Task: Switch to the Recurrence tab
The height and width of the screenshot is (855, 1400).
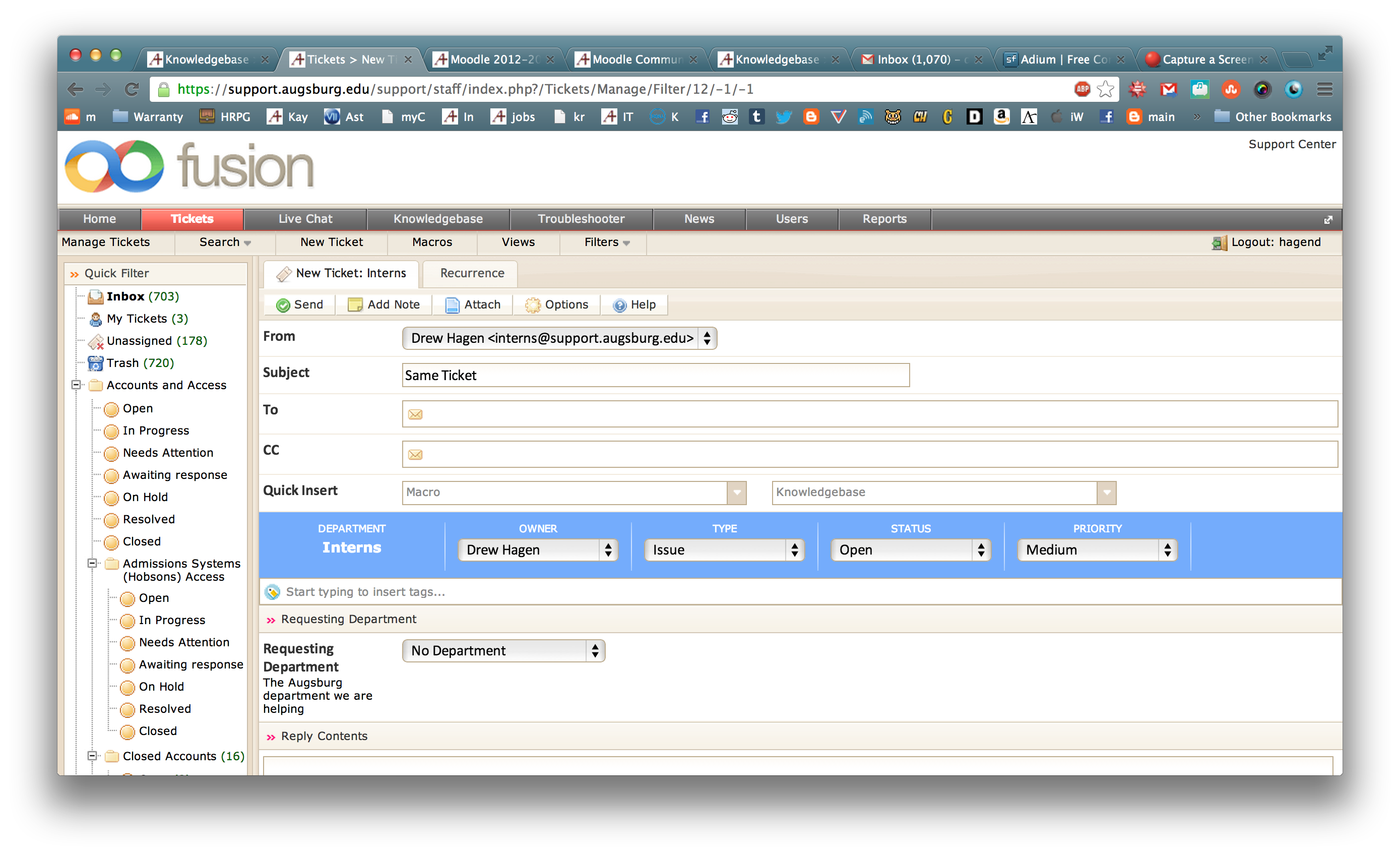Action: click(472, 273)
